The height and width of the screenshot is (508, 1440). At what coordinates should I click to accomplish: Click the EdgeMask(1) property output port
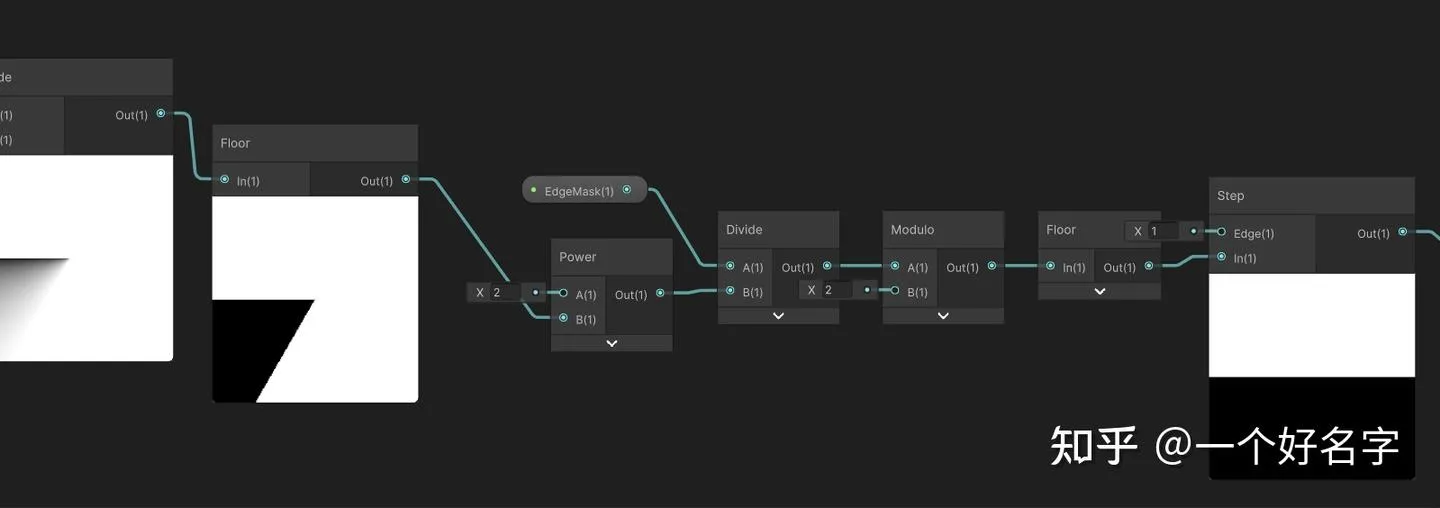(627, 190)
